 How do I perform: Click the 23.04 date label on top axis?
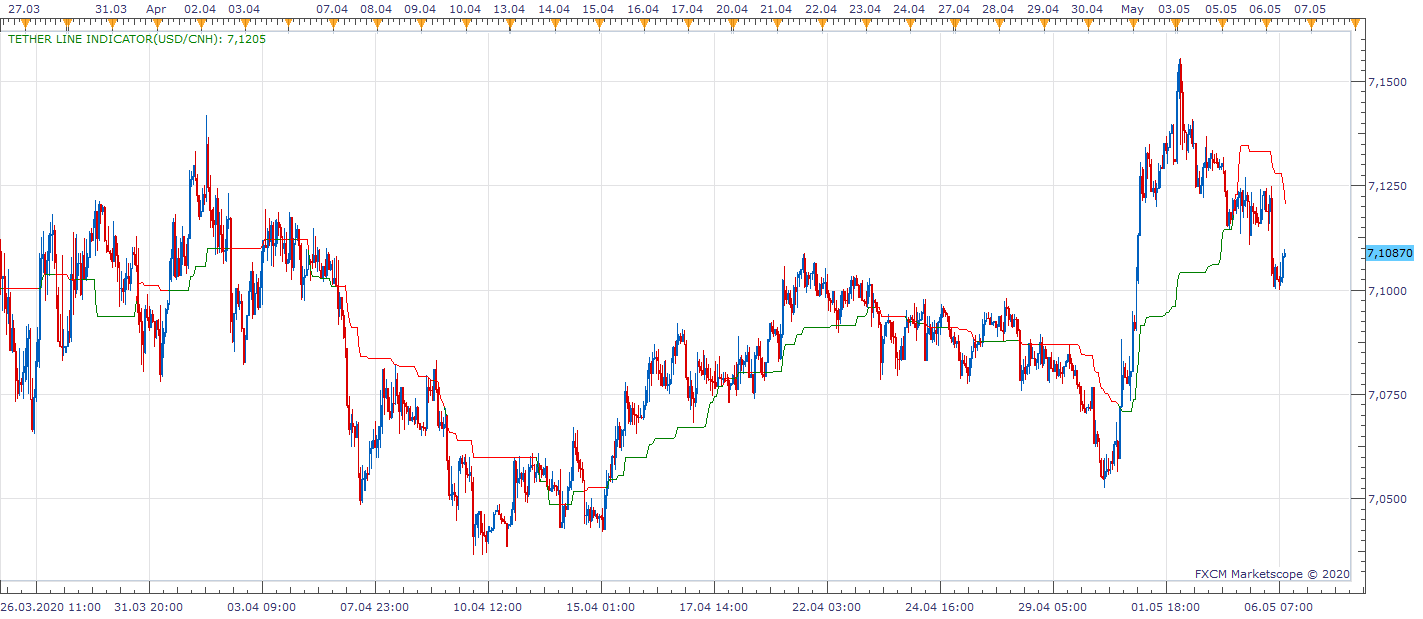(865, 9)
